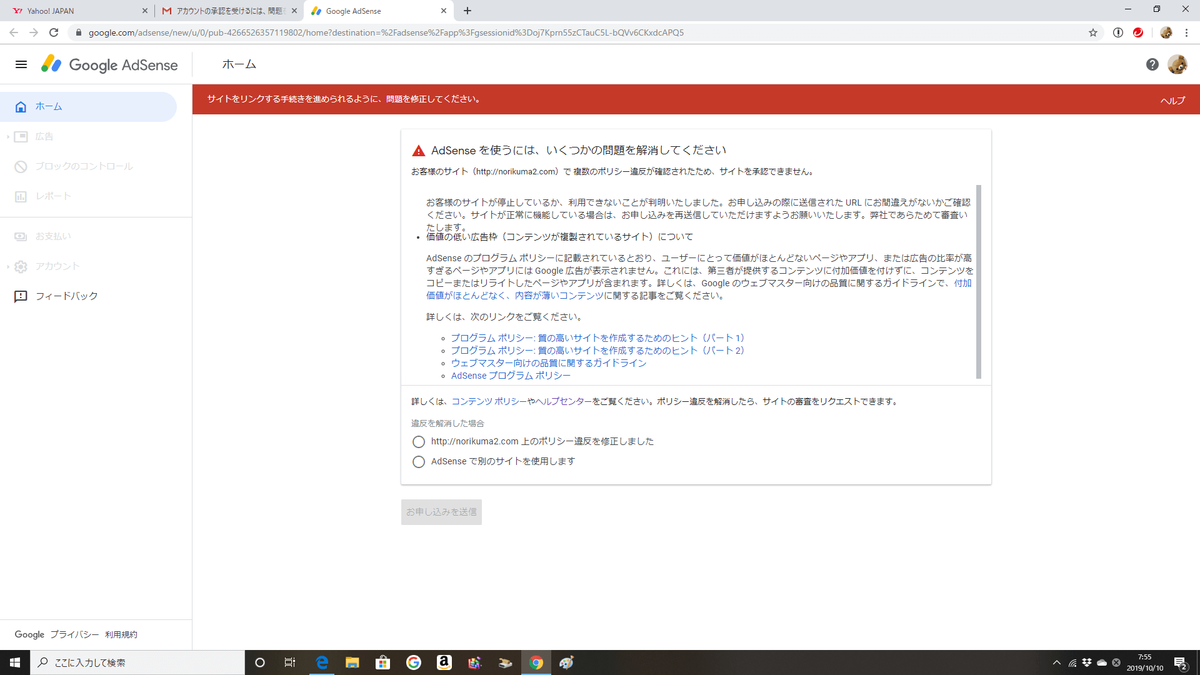Open Dropbox tray icon
The image size is (1200, 675).
click(1087, 662)
